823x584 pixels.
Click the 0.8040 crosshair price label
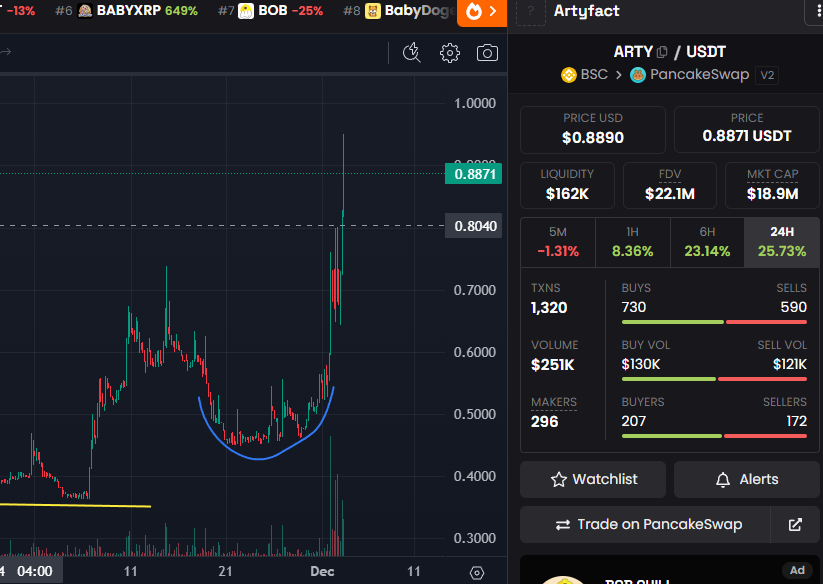pyautogui.click(x=473, y=226)
